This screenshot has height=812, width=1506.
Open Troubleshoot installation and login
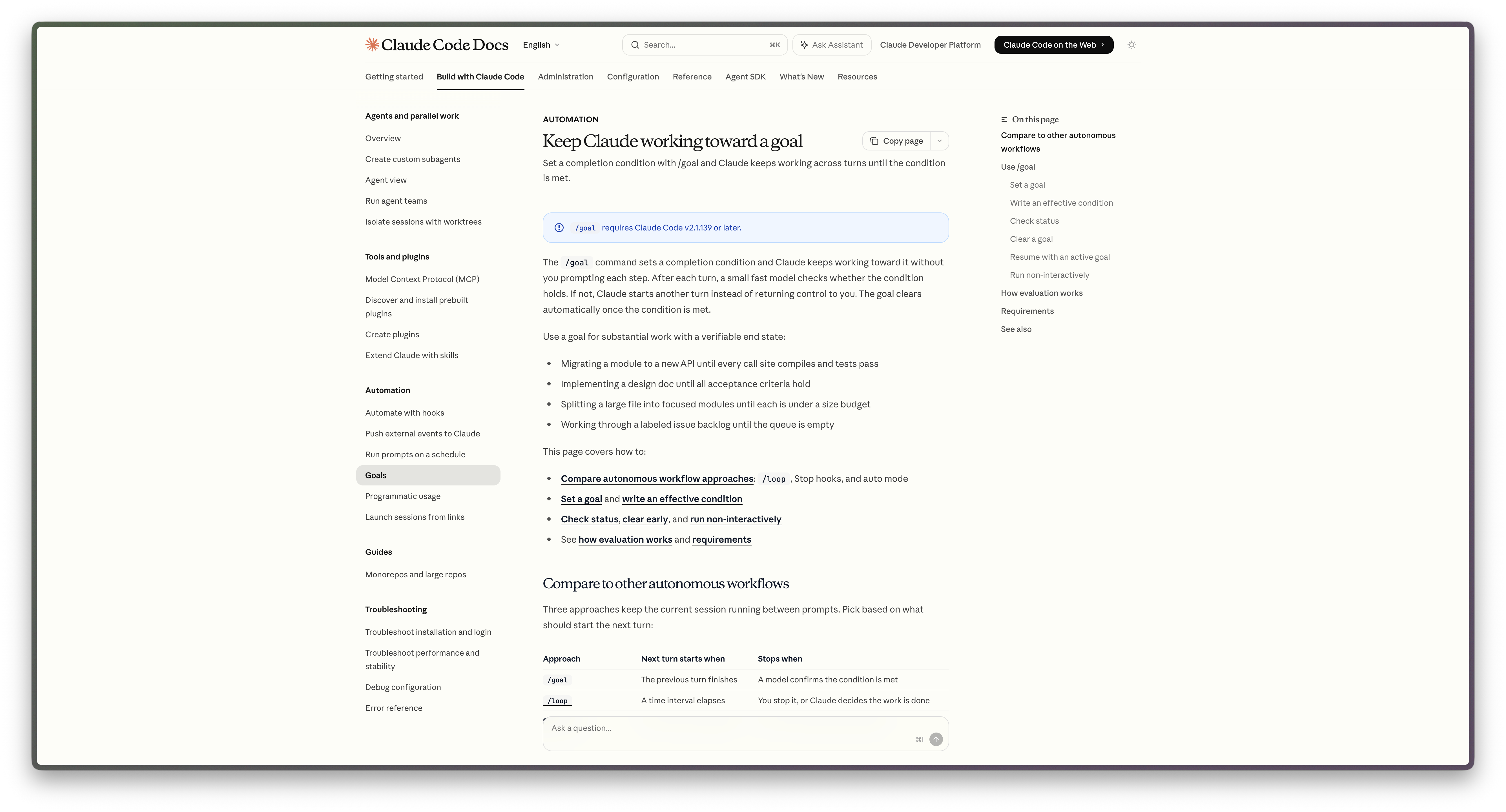click(429, 632)
